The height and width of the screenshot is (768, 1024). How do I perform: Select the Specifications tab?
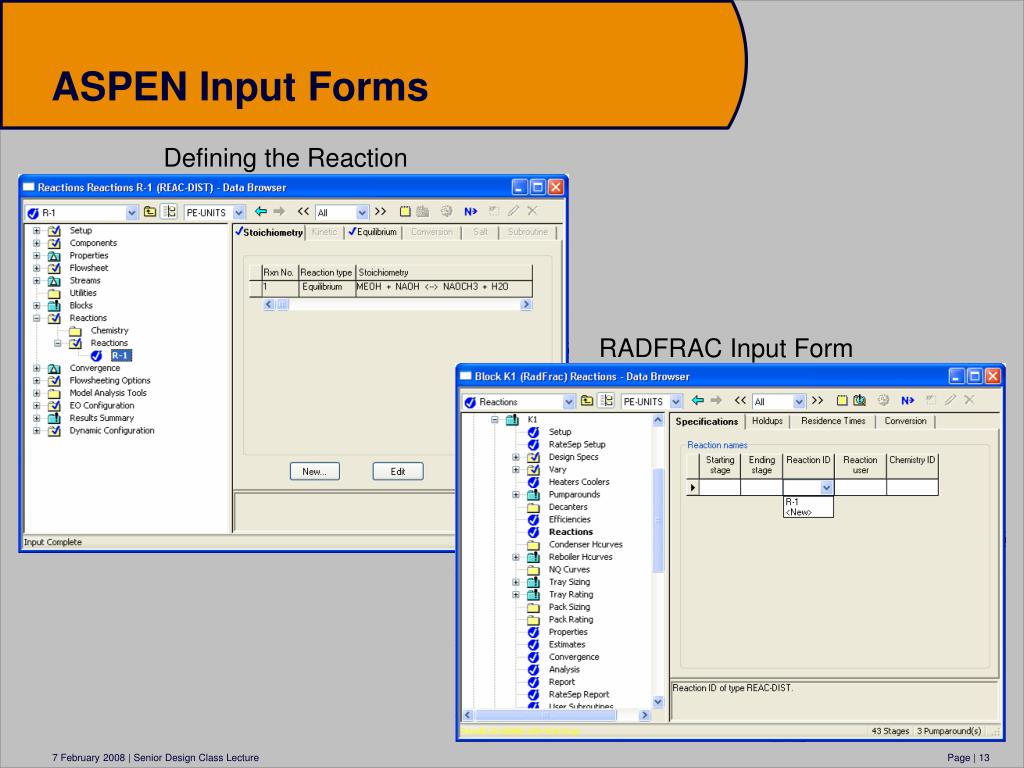point(707,421)
